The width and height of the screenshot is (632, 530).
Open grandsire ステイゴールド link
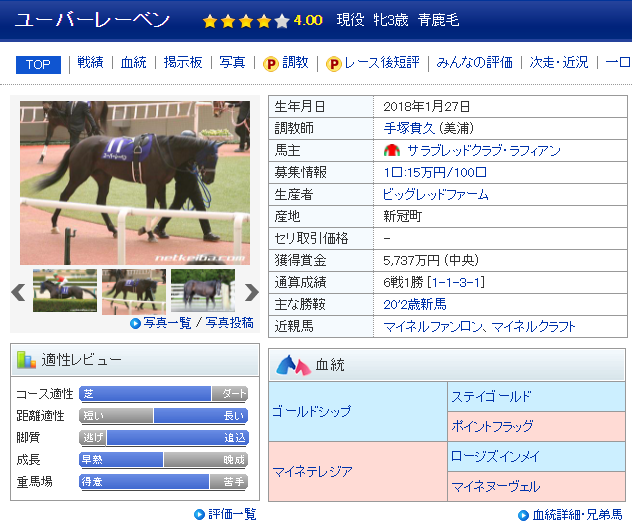(x=491, y=397)
